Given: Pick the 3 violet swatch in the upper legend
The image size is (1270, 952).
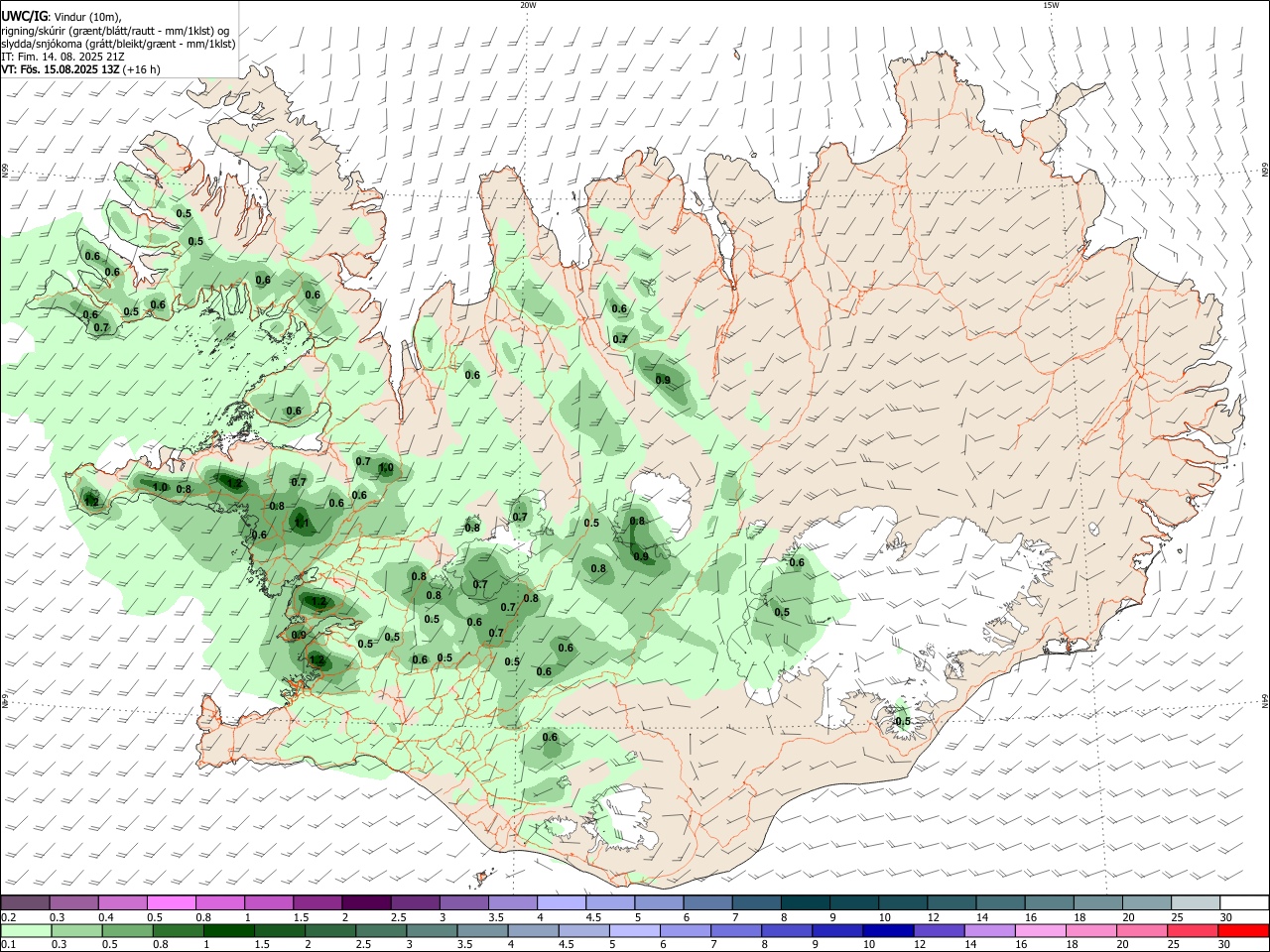Looking at the screenshot, I should (462, 902).
